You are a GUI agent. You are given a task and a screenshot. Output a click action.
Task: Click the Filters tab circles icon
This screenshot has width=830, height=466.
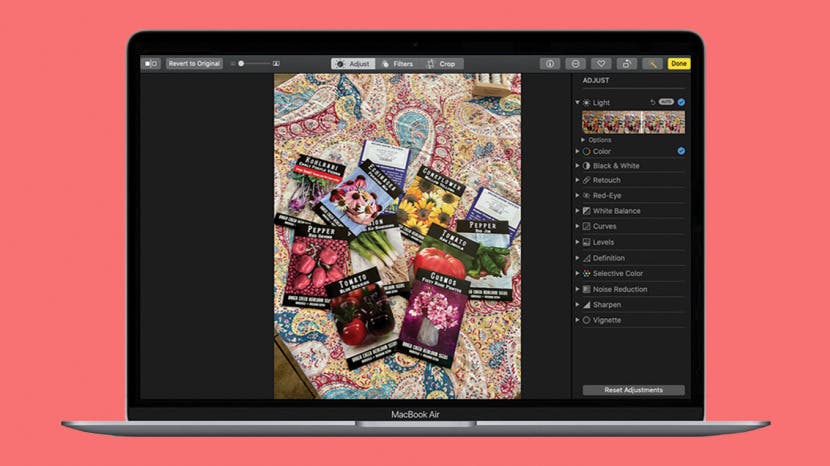[x=385, y=64]
